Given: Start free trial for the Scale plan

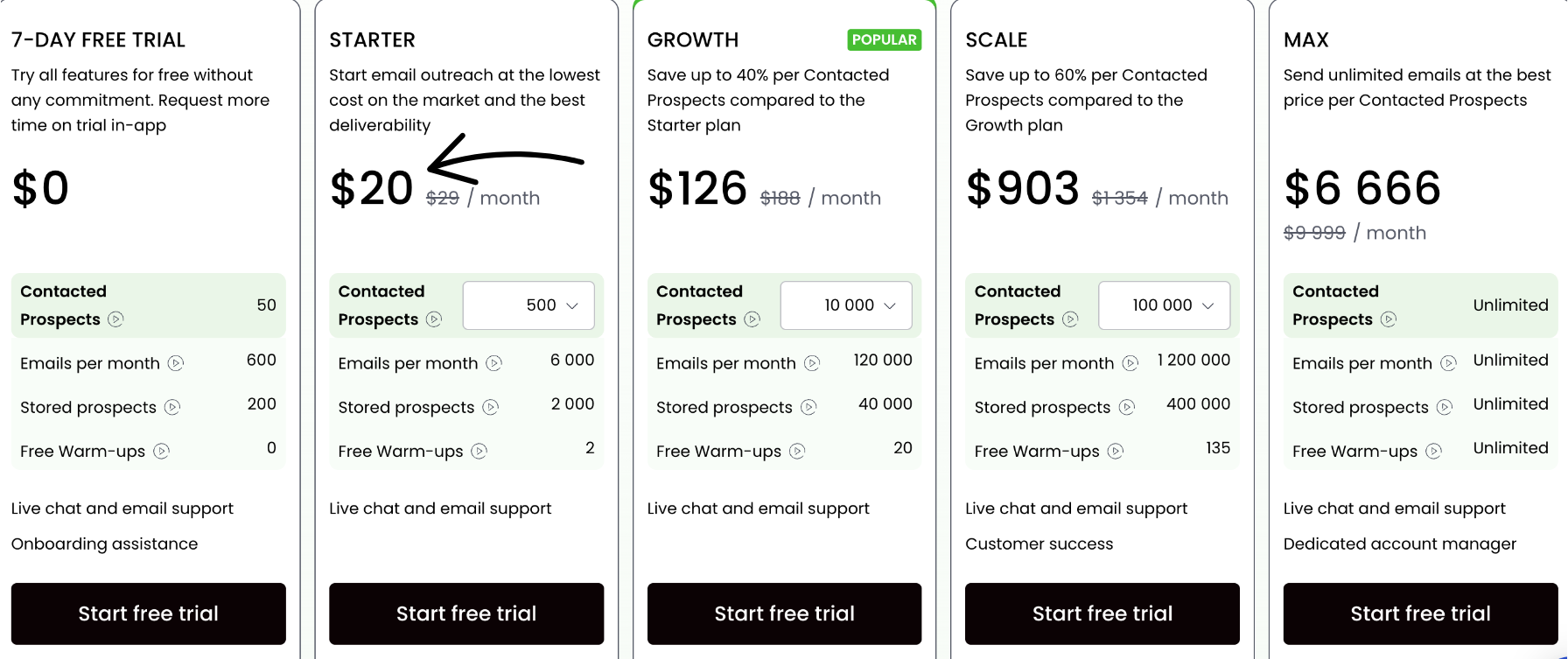Looking at the screenshot, I should (x=1102, y=613).
